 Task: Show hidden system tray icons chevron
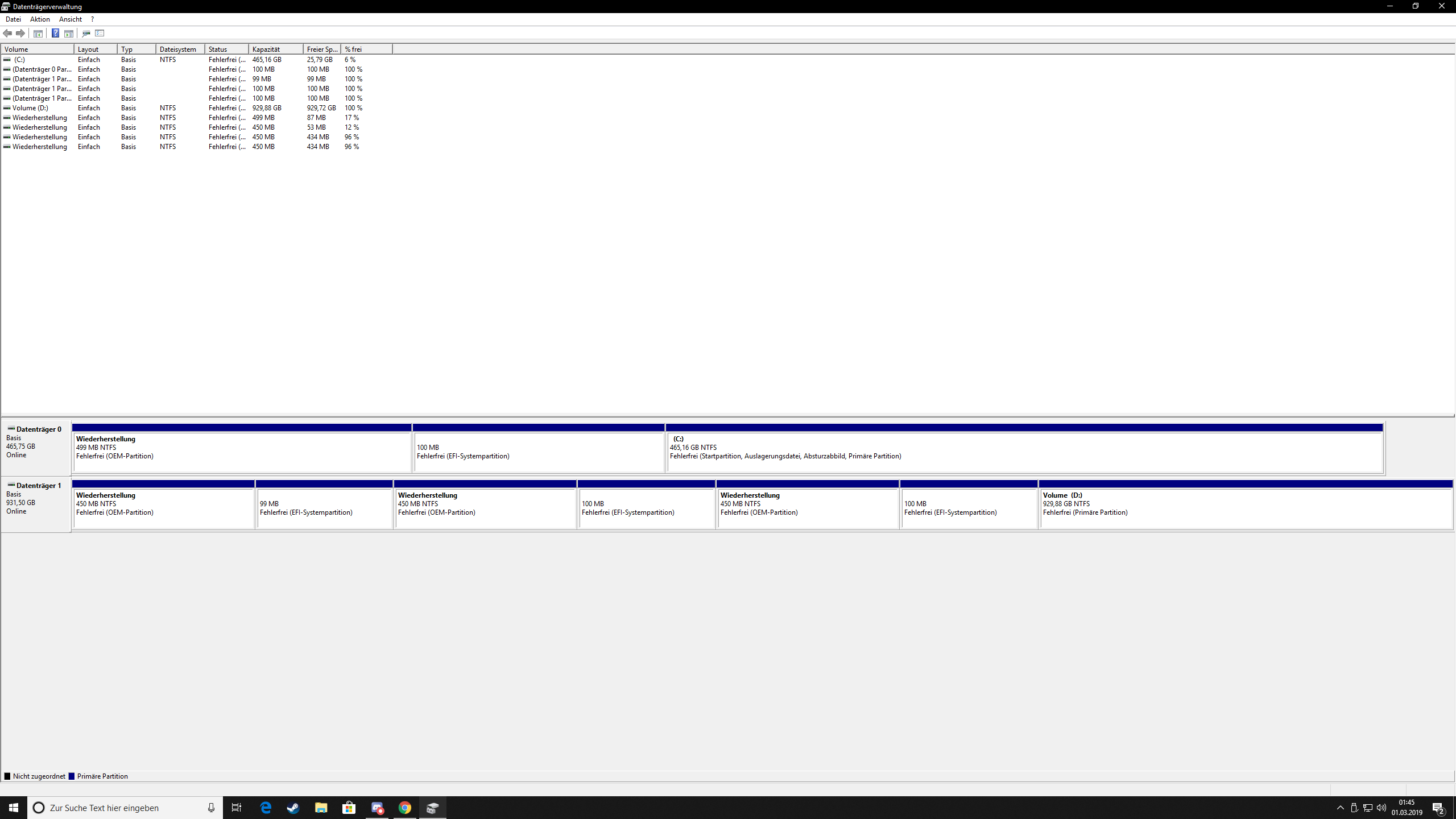(1341, 808)
